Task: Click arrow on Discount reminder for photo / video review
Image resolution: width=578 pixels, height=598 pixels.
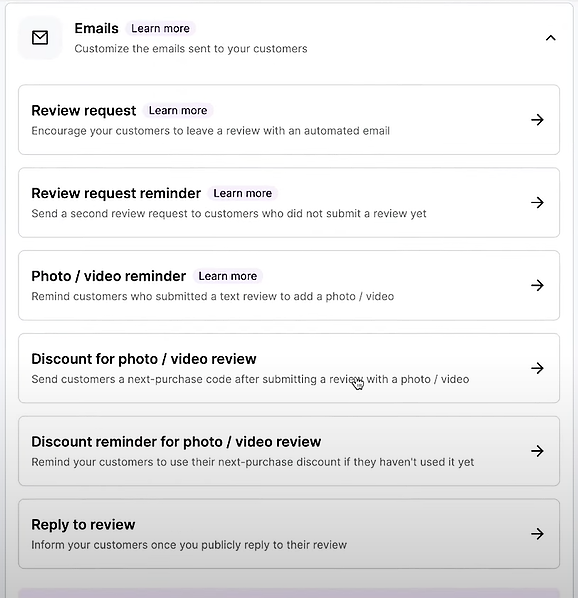Action: (537, 451)
